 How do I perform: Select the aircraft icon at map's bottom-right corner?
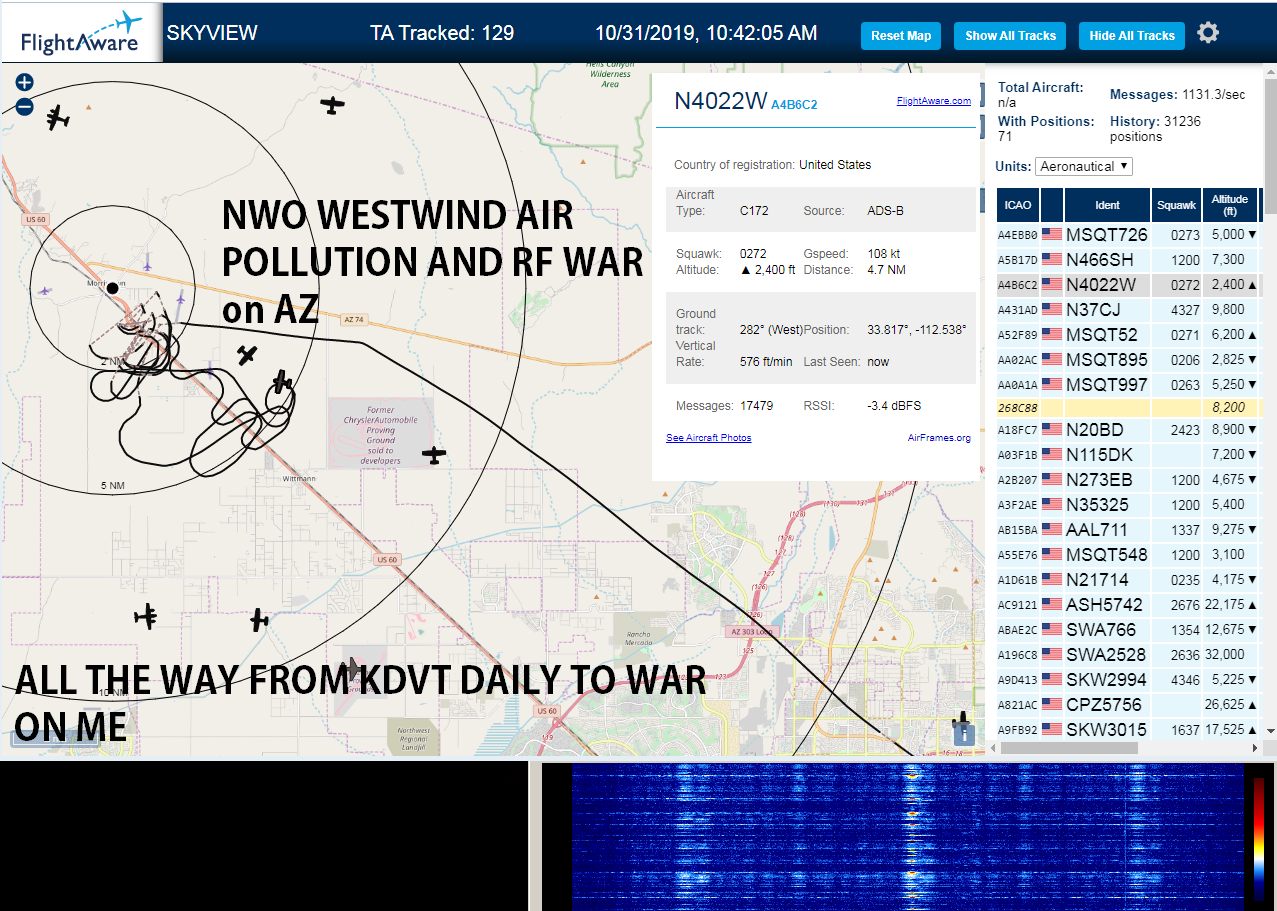tap(963, 721)
